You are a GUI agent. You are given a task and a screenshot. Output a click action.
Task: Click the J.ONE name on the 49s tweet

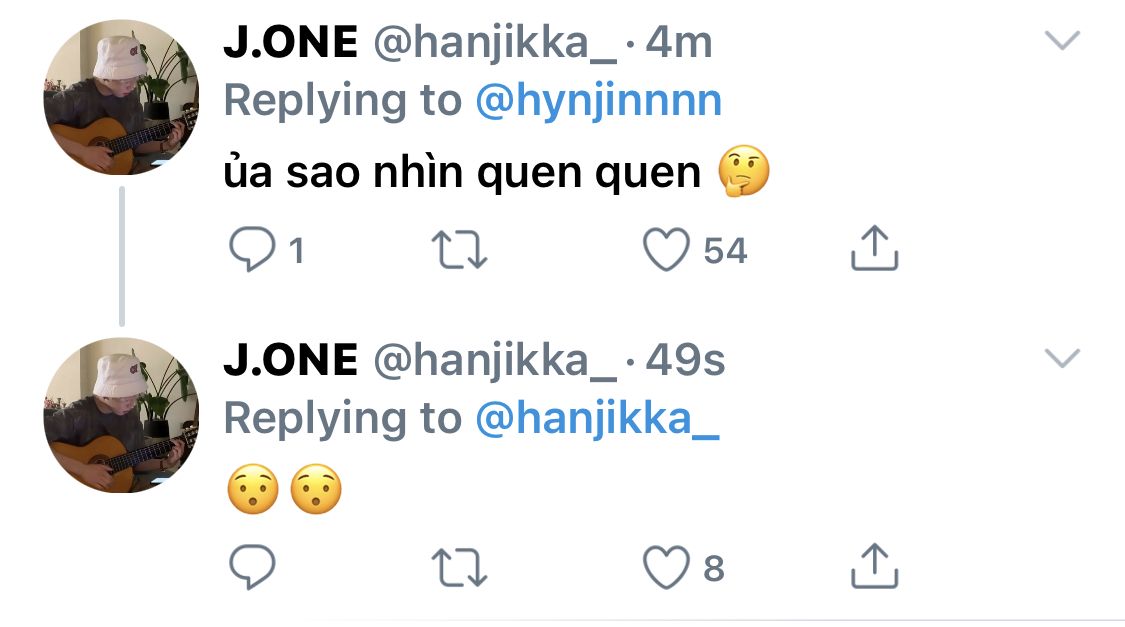coord(290,360)
